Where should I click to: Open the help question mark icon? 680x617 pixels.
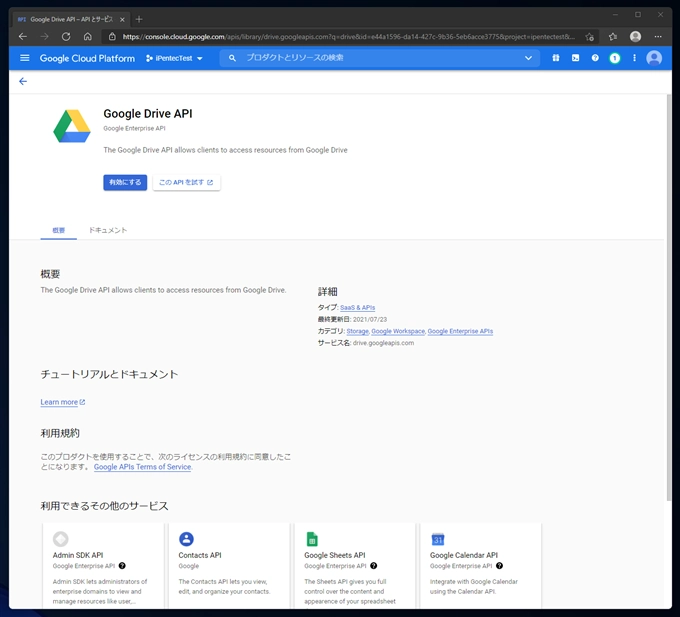coord(595,58)
